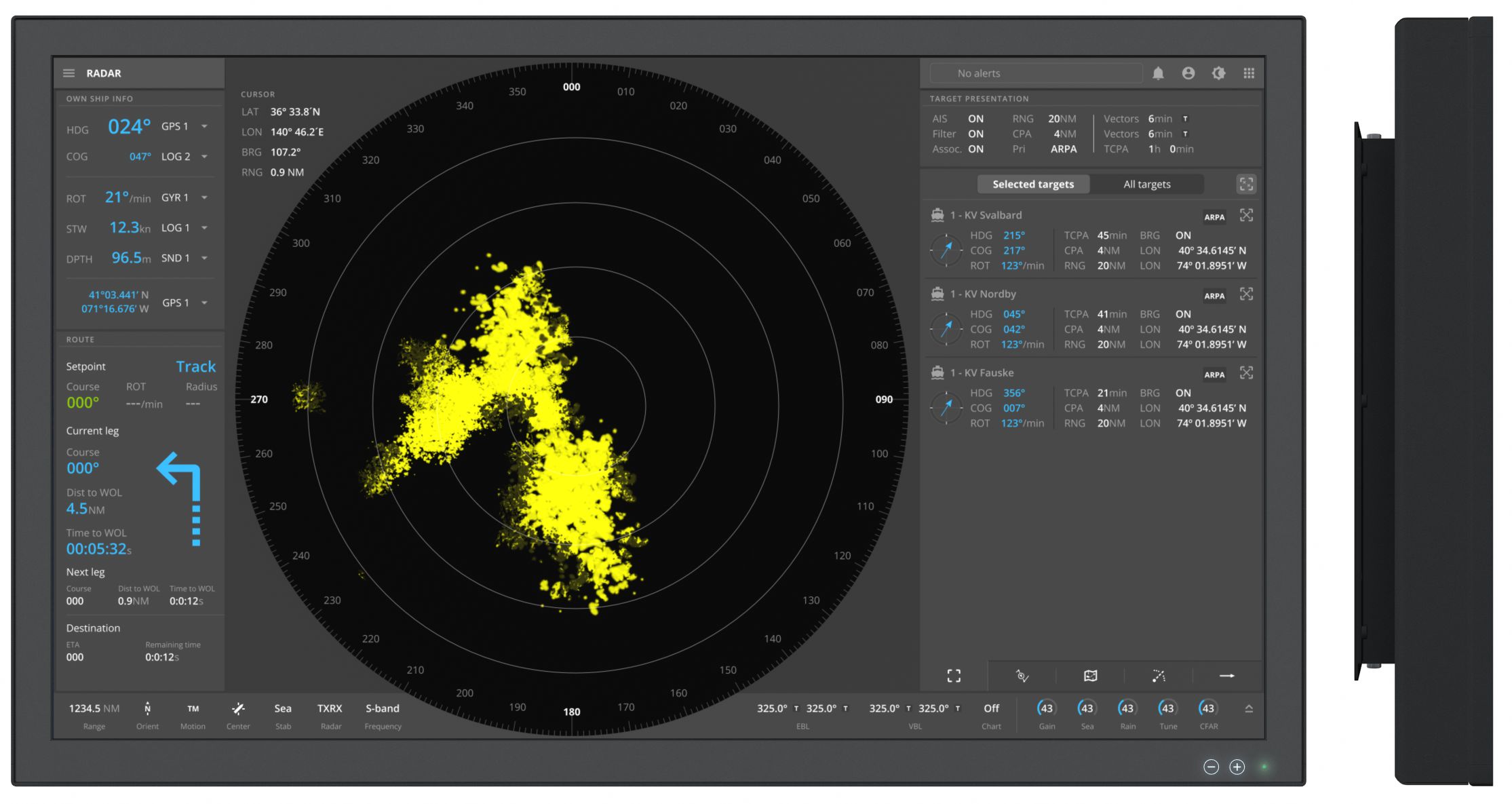Open HDG GPS 1 source dropdown
The image size is (1512, 804).
pyautogui.click(x=204, y=127)
